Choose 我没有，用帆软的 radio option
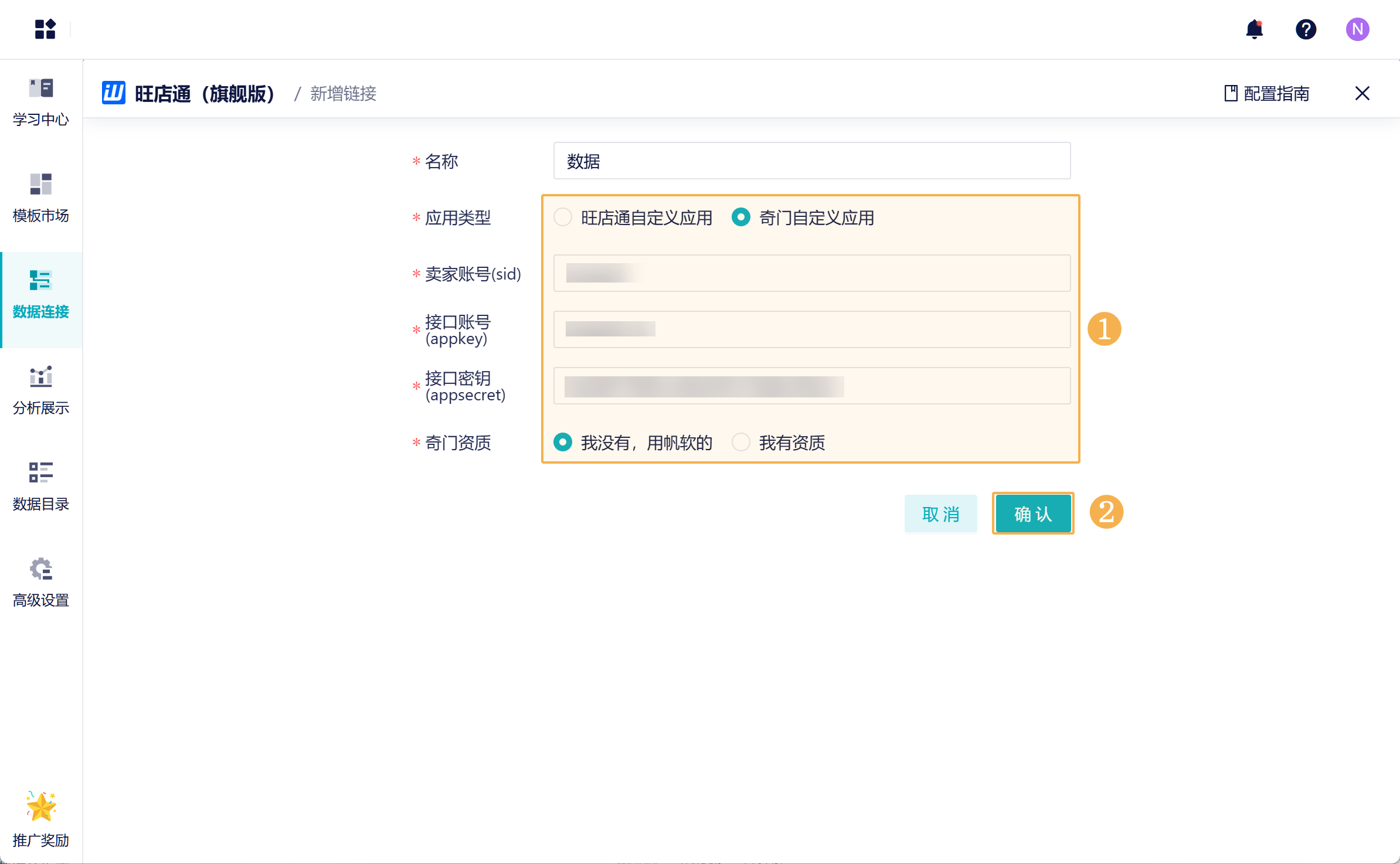This screenshot has height=864, width=1400. [x=563, y=442]
